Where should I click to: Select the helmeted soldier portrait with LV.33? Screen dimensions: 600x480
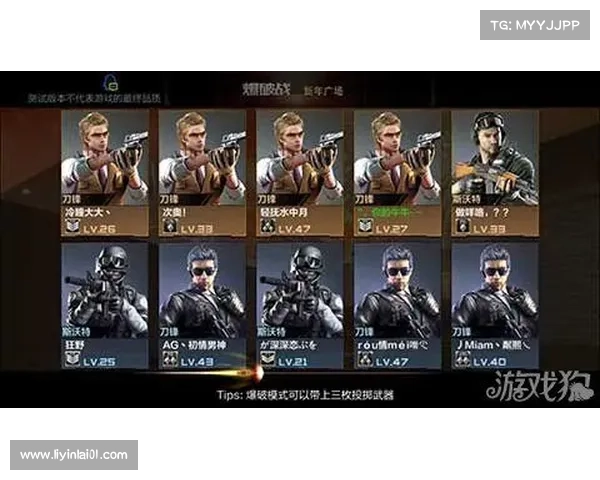[495, 173]
